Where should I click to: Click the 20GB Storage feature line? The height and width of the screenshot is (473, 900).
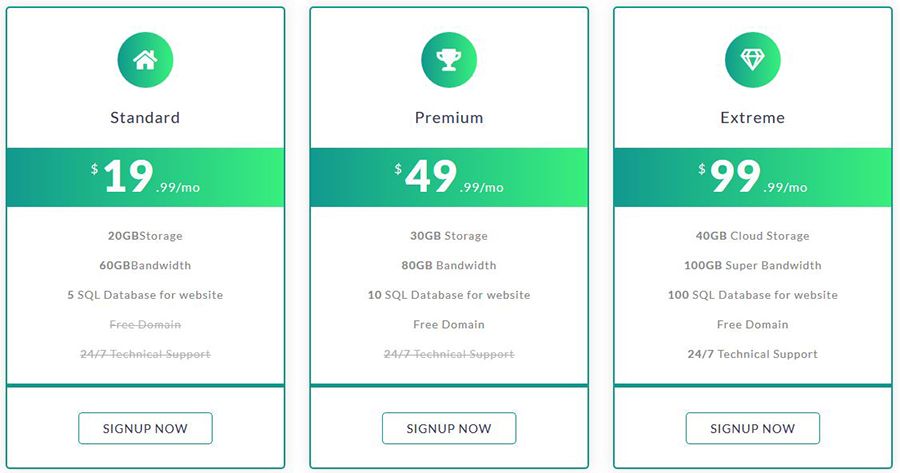pos(145,236)
